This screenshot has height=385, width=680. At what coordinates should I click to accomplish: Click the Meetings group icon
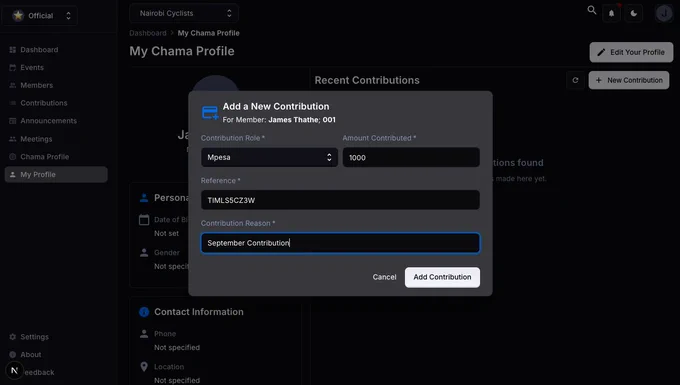coord(13,139)
